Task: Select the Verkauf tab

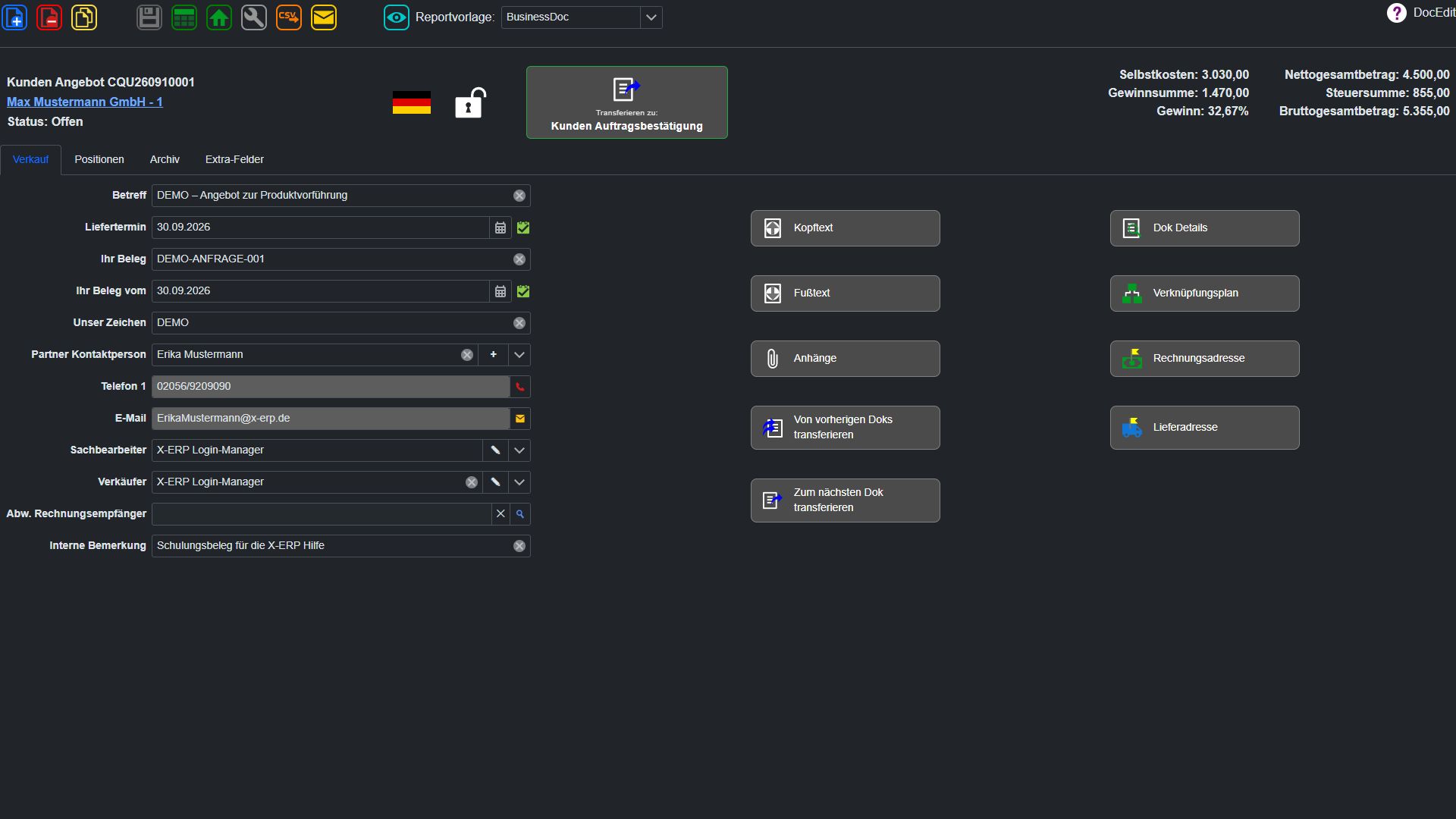Action: [x=30, y=160]
